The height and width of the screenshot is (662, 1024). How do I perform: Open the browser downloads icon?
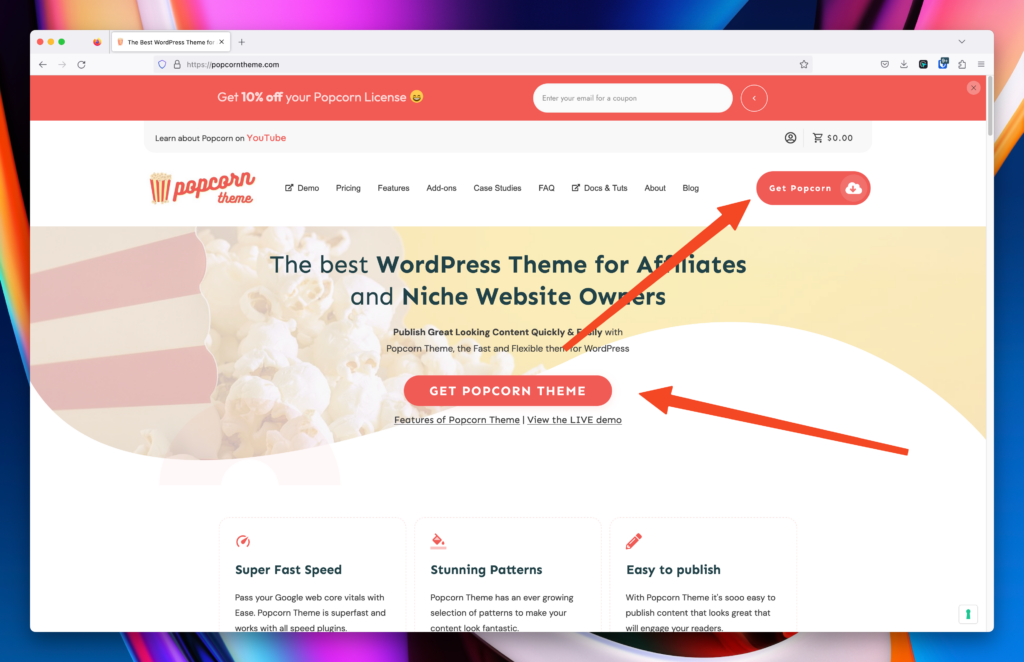(x=904, y=64)
